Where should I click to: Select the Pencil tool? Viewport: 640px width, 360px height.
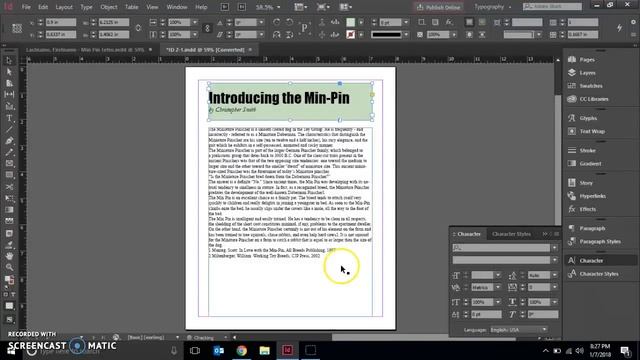(x=9, y=152)
